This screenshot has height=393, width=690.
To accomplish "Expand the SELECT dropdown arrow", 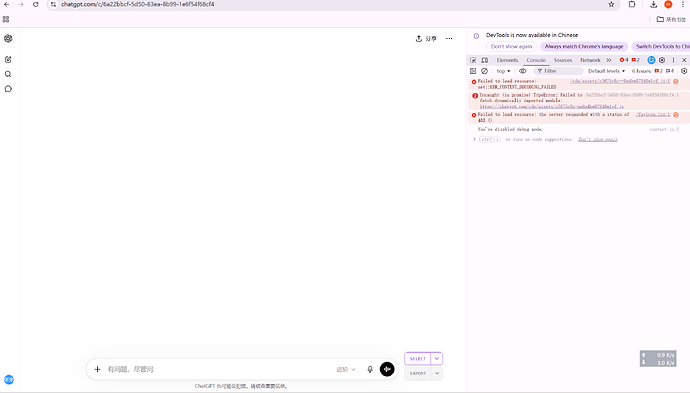I will pos(437,359).
